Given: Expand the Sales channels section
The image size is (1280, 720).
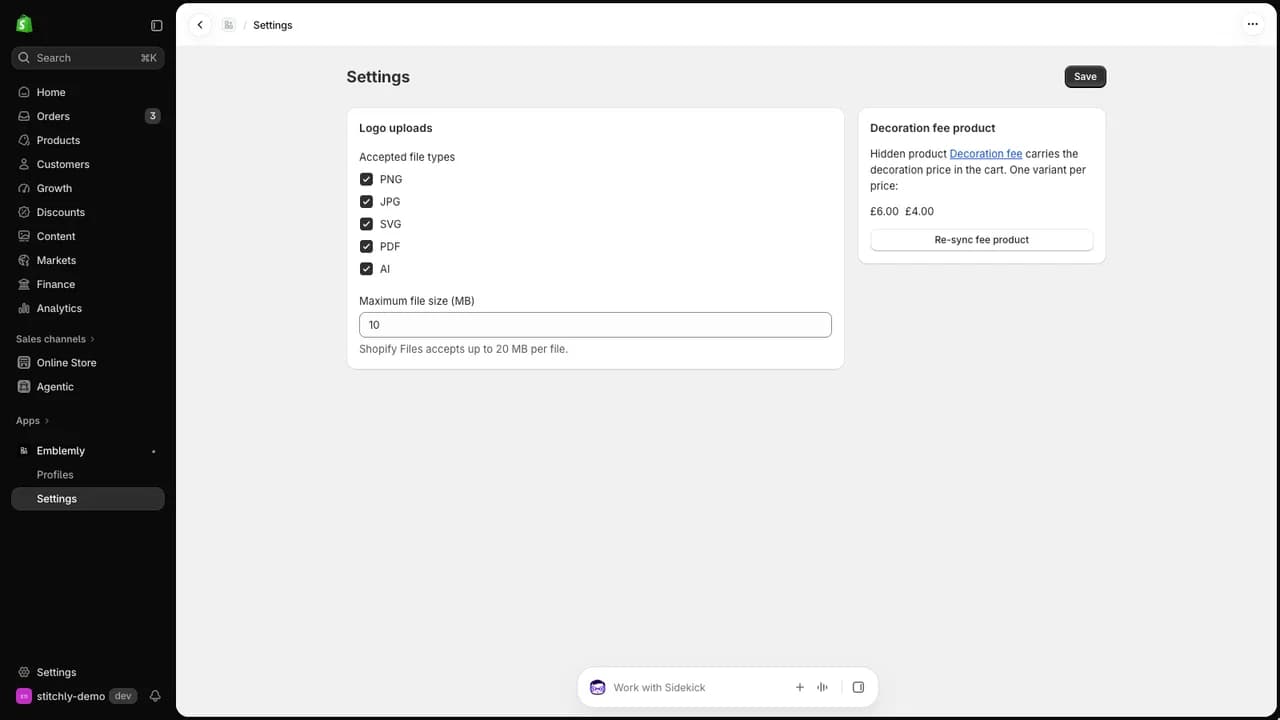Looking at the screenshot, I should (x=55, y=339).
